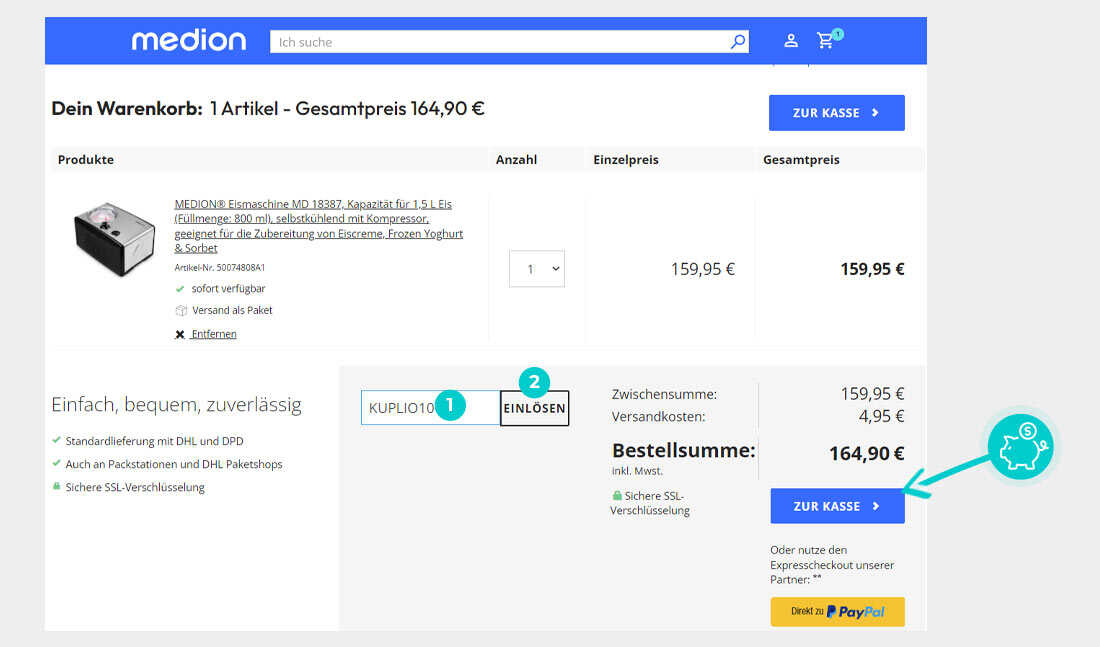Viewport: 1100px width, 647px height.
Task: Click 'Zwischensumme:' label
Action: pyautogui.click(x=664, y=394)
